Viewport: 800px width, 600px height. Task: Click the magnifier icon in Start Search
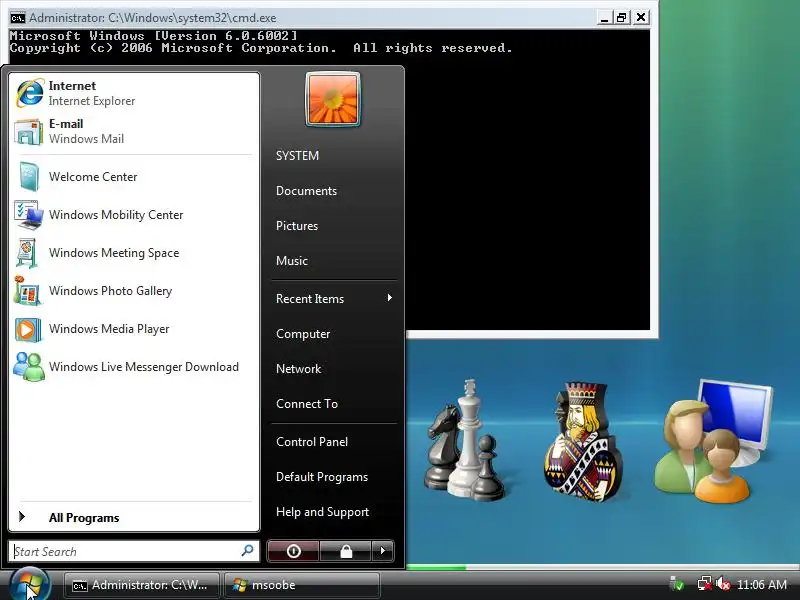coord(247,551)
